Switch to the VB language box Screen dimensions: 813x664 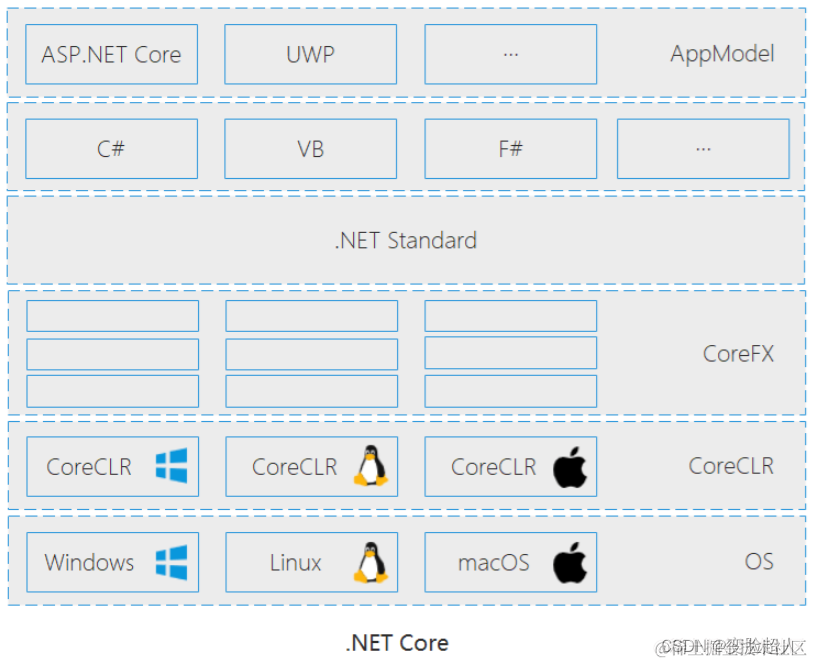pyautogui.click(x=310, y=148)
